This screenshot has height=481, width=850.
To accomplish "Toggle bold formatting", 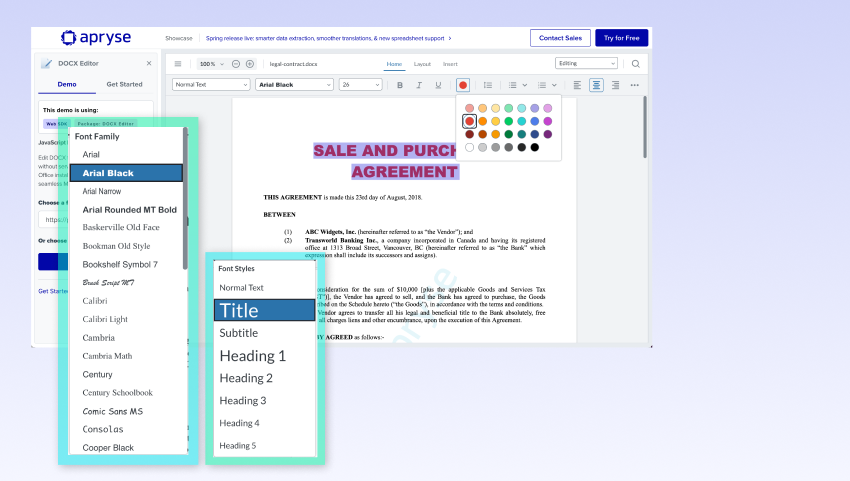I will pyautogui.click(x=400, y=85).
